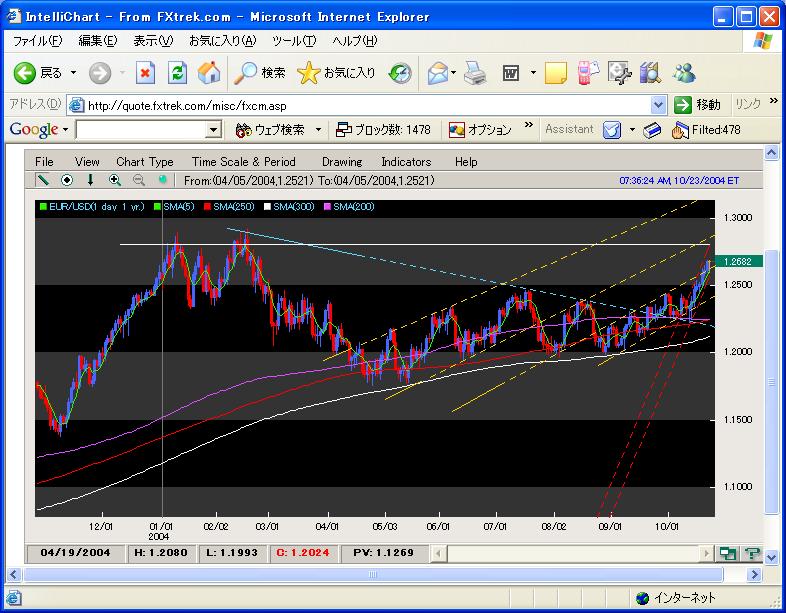This screenshot has width=786, height=613.
Task: Zoom in on the chart
Action: coord(115,180)
